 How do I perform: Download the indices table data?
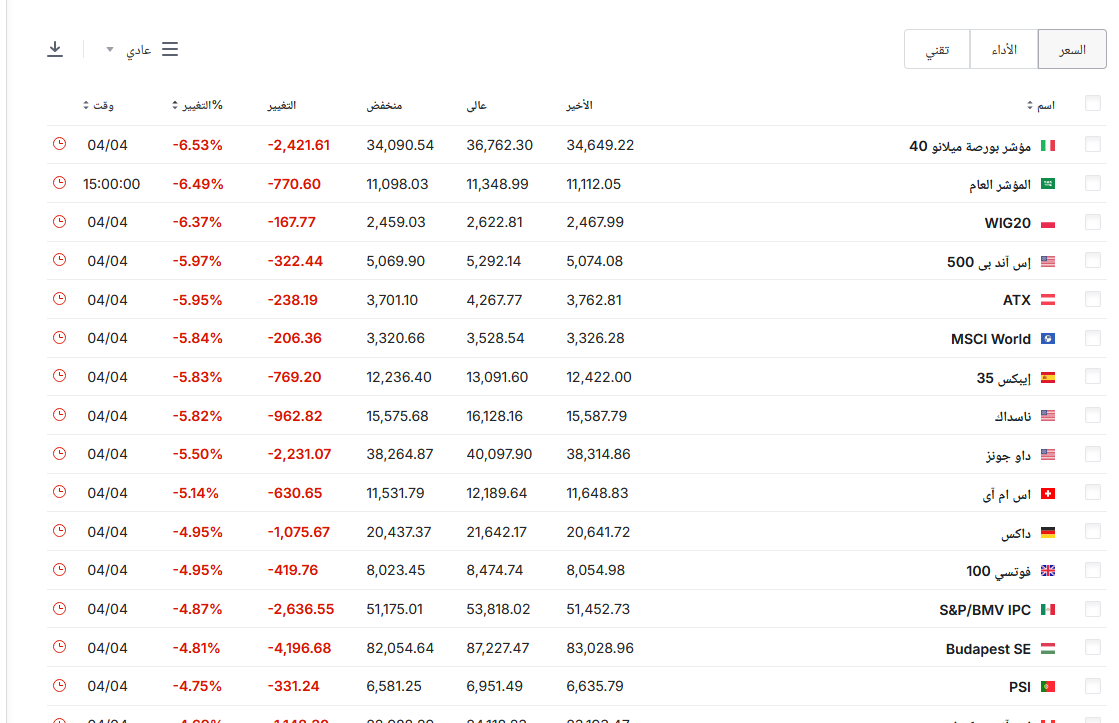coord(55,49)
